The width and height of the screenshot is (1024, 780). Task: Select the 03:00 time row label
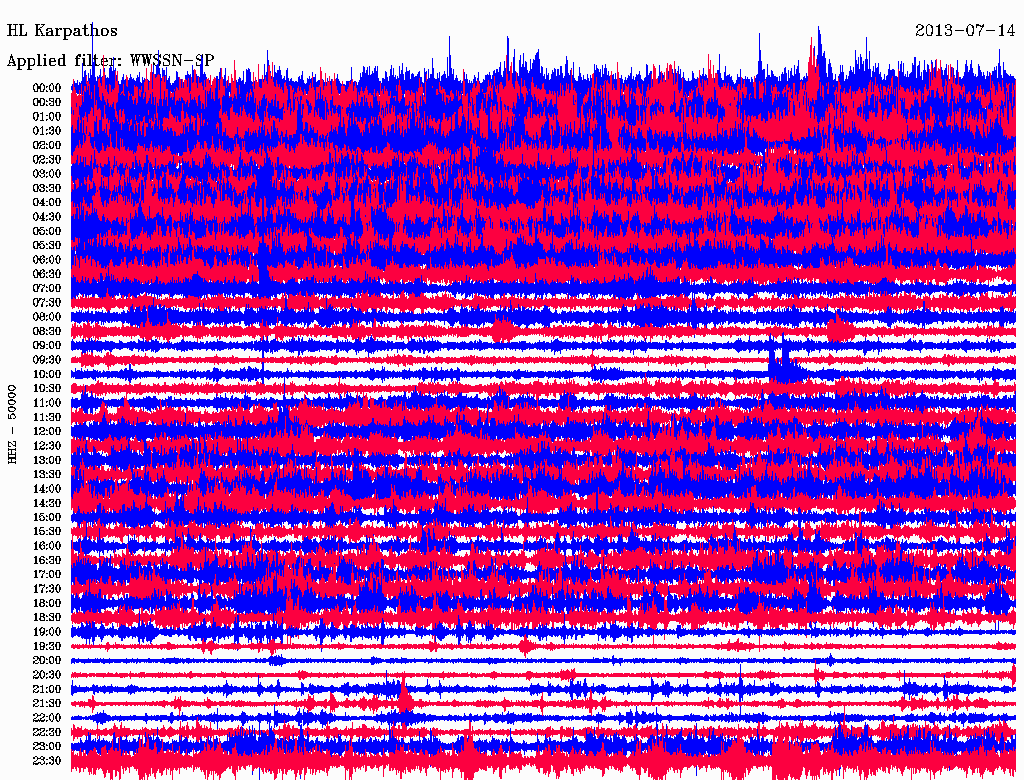pyautogui.click(x=47, y=174)
